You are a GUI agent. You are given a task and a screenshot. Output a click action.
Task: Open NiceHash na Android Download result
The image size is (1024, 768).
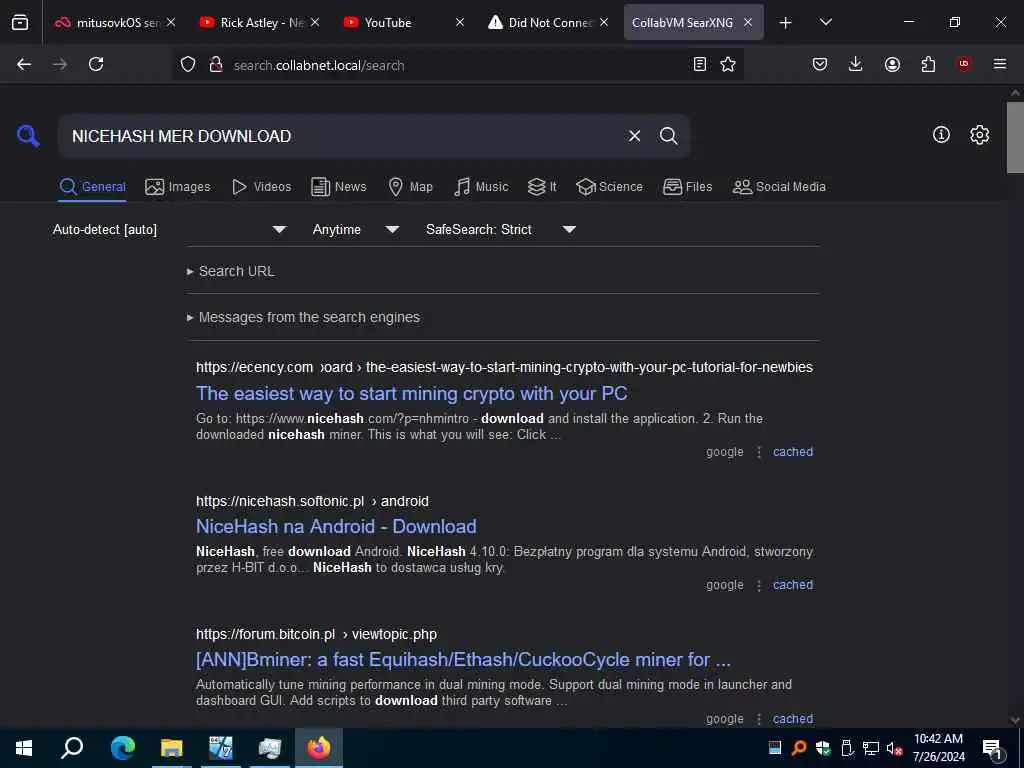[336, 526]
